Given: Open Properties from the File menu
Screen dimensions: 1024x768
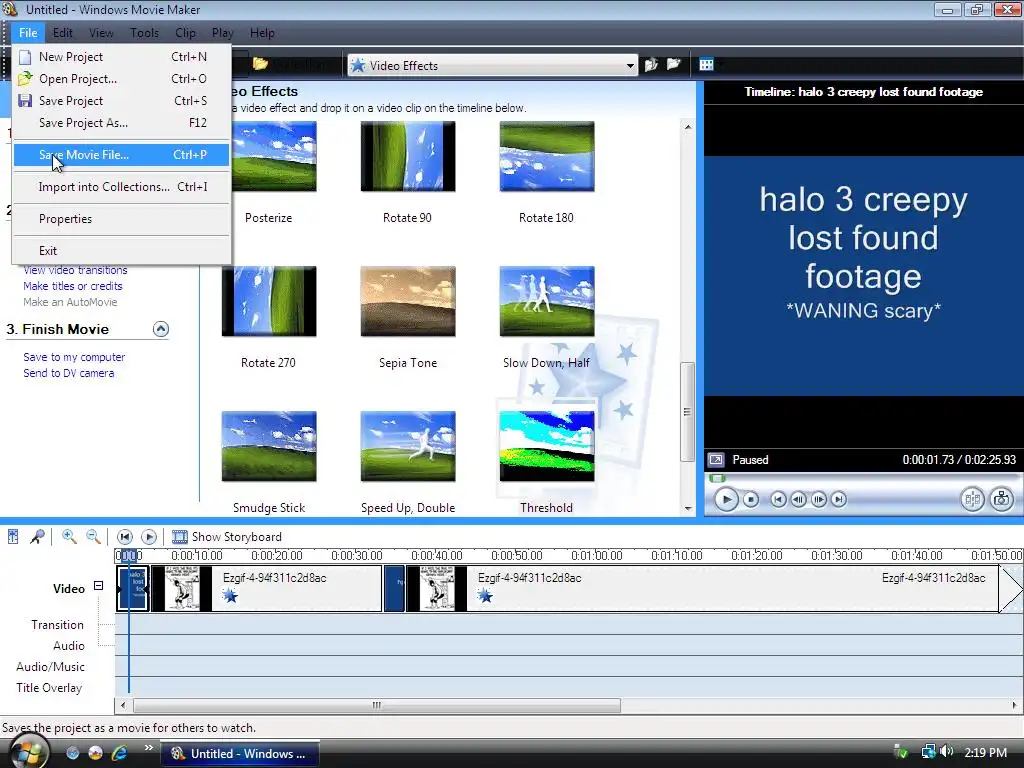Looking at the screenshot, I should [121, 219].
